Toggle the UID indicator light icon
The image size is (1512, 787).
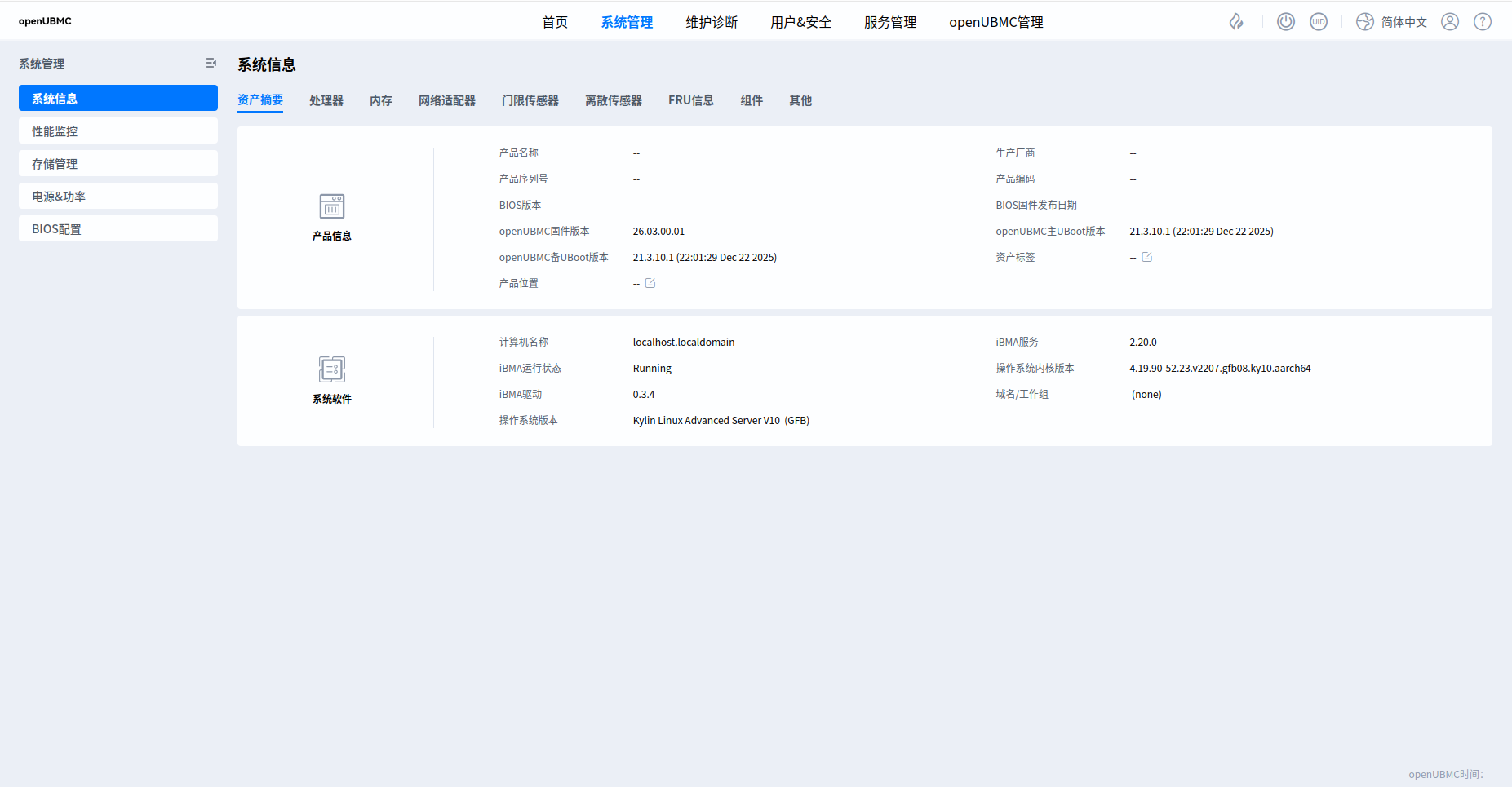1319,22
